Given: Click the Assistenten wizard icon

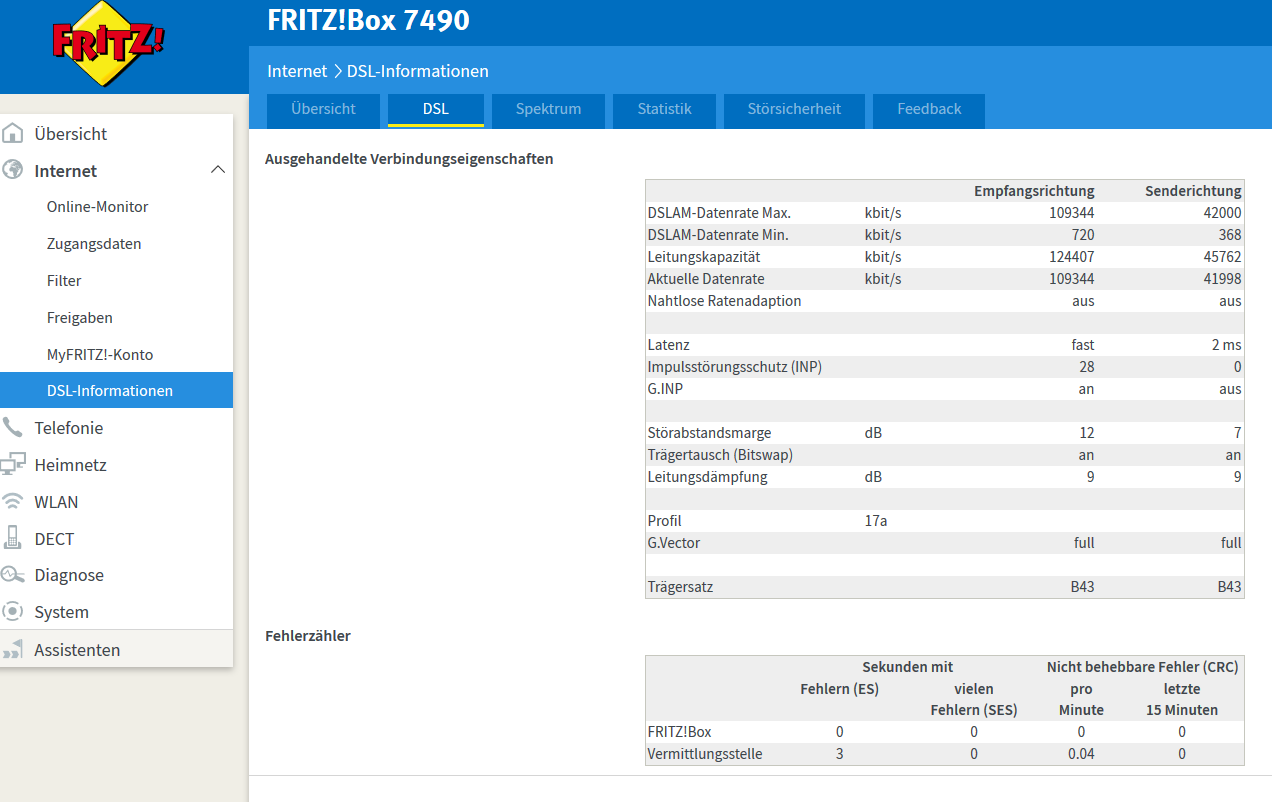Looking at the screenshot, I should tap(13, 650).
